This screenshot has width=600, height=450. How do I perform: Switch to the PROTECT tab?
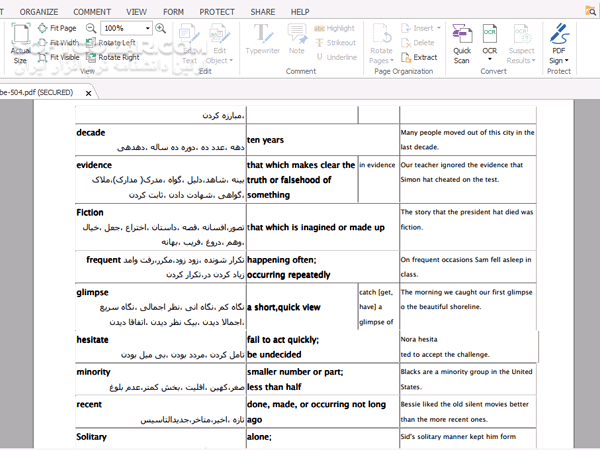[216, 11]
